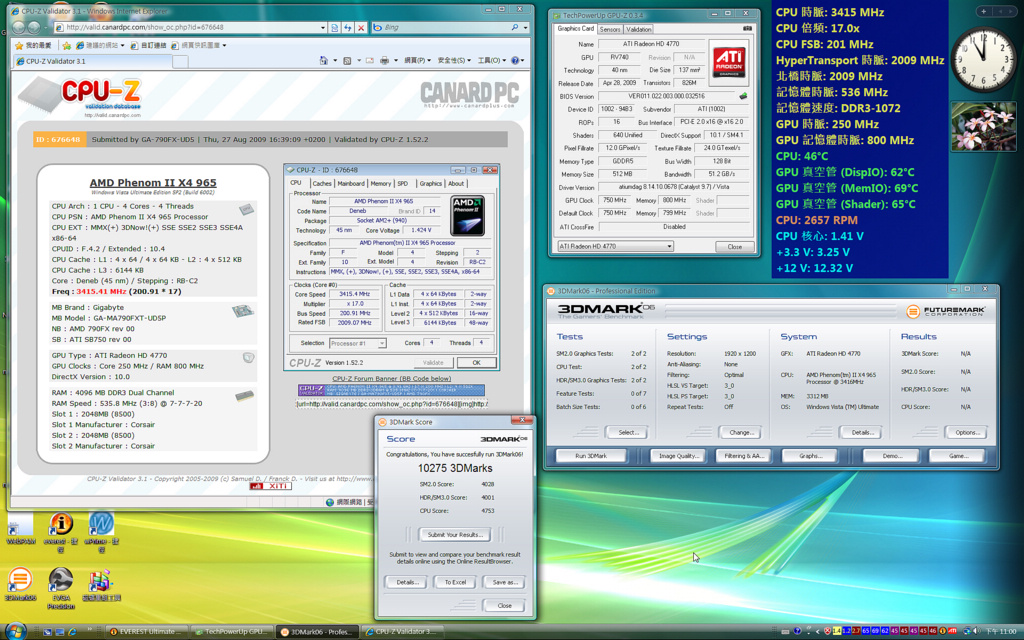Click Submit Your Results button

coord(455,535)
